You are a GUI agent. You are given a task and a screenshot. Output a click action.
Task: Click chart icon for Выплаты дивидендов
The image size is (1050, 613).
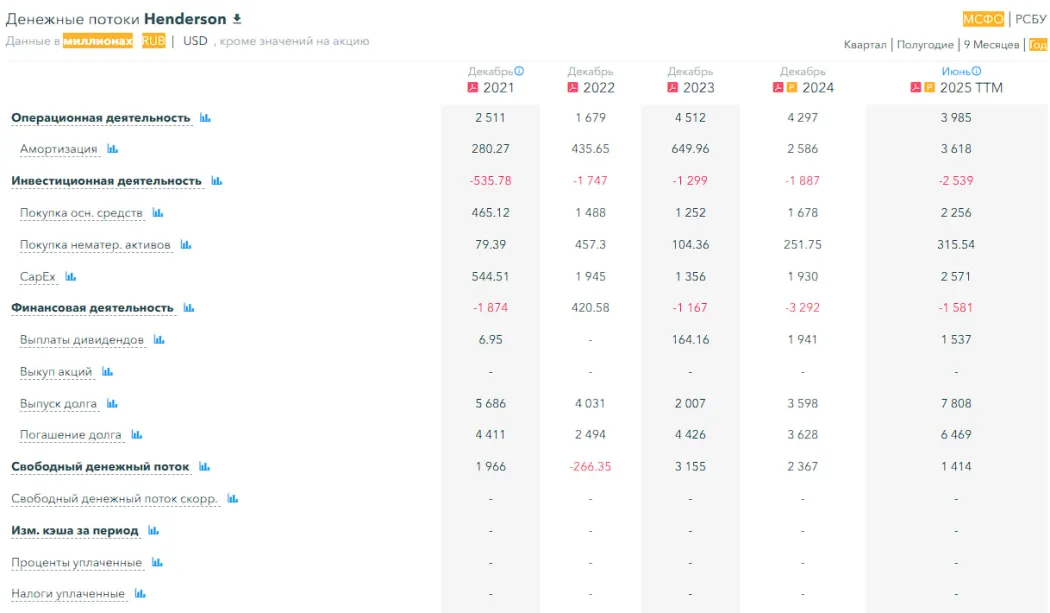click(x=159, y=340)
